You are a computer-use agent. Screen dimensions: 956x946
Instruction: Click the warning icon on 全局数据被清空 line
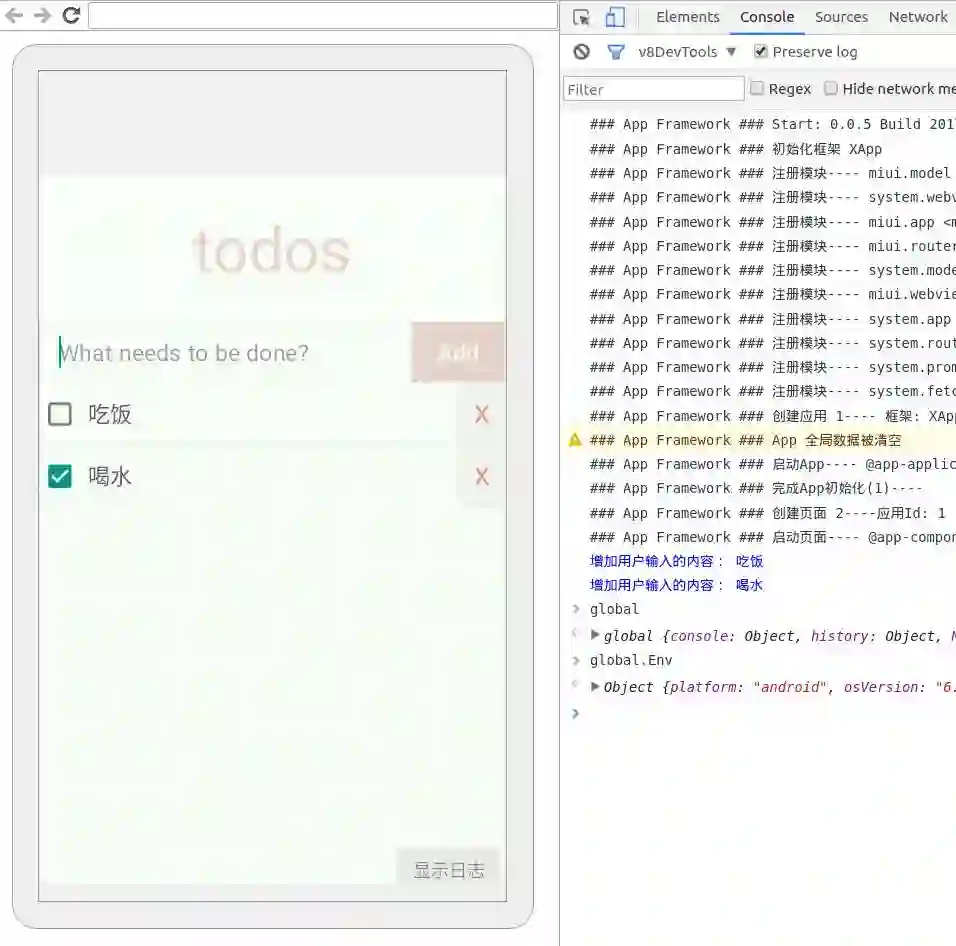click(x=575, y=439)
